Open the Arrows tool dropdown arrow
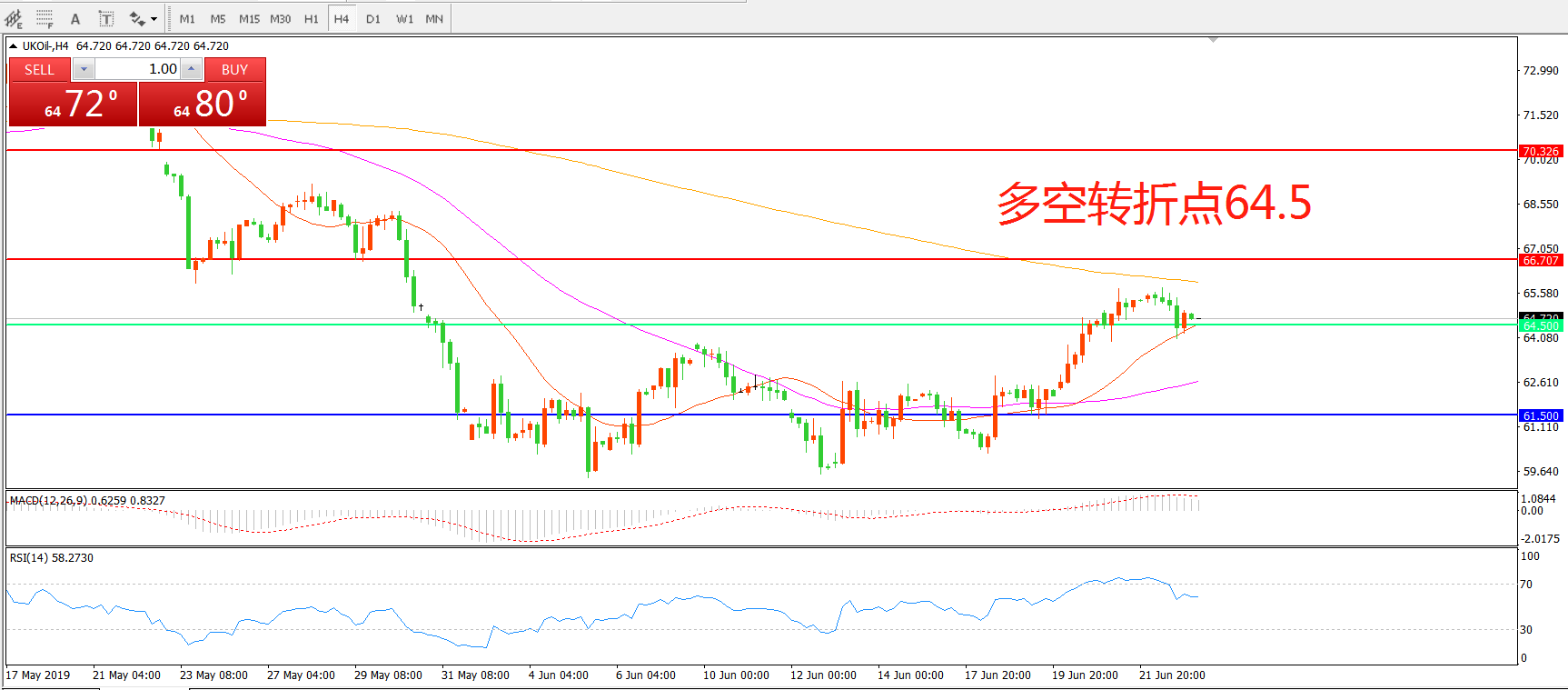Screen dimensions: 1568x690 154,18
